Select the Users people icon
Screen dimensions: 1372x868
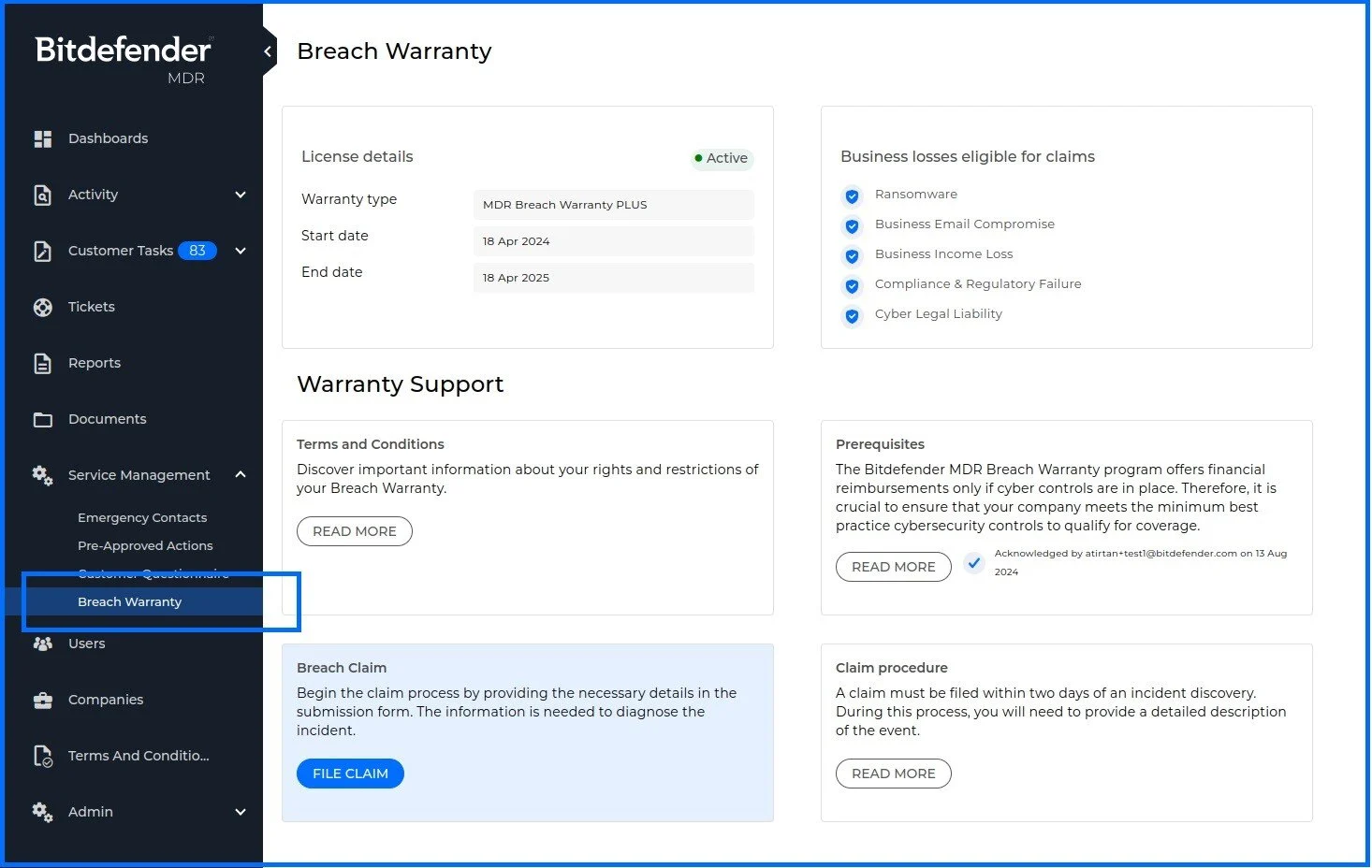(x=42, y=644)
